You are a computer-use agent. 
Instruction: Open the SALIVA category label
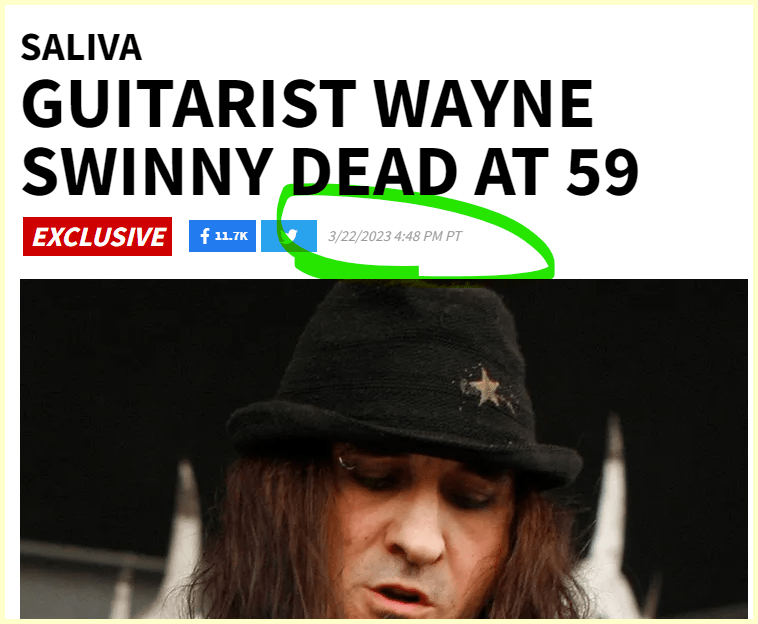pyautogui.click(x=81, y=47)
